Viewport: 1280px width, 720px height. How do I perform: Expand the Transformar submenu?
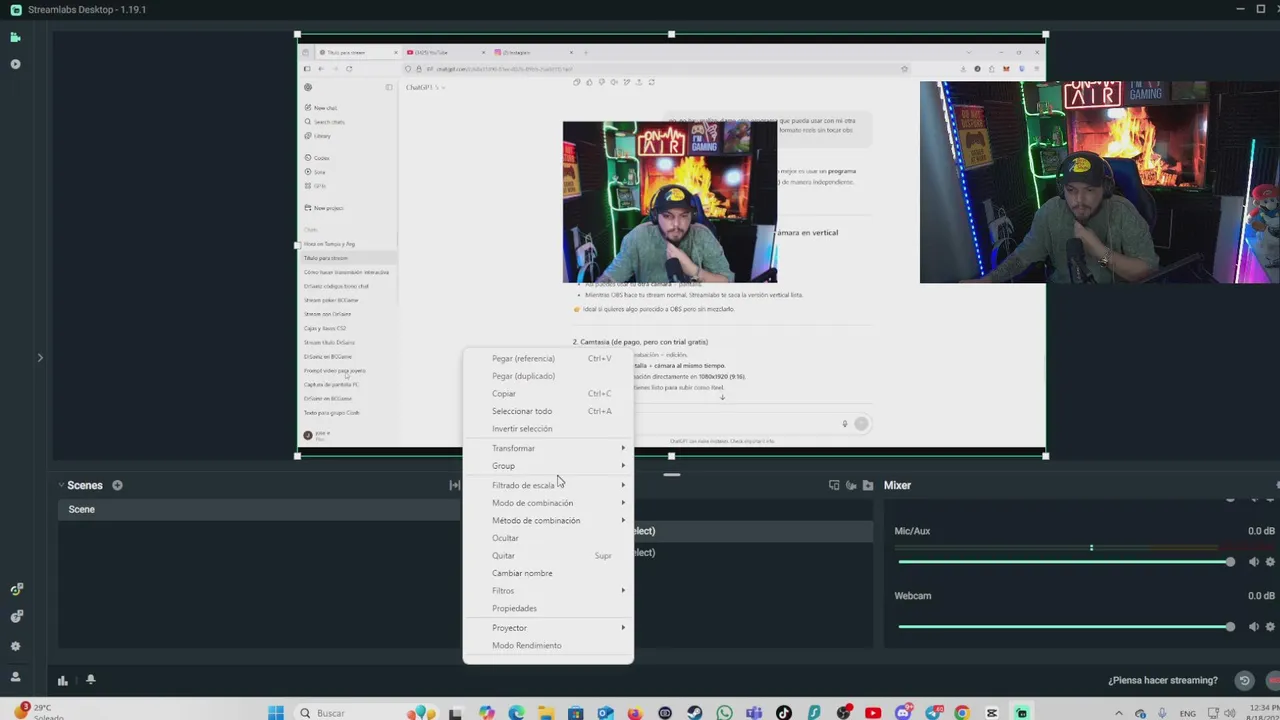548,448
